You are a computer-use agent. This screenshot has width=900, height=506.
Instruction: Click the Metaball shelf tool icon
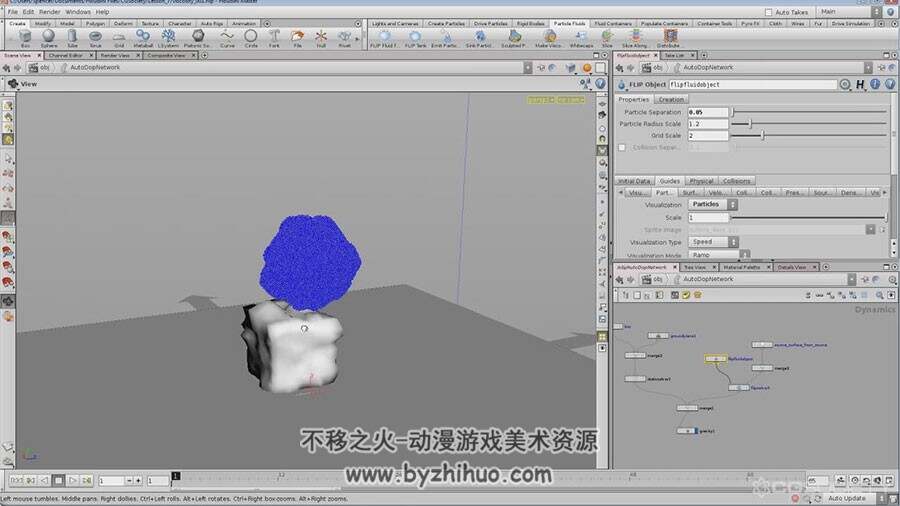coord(142,38)
